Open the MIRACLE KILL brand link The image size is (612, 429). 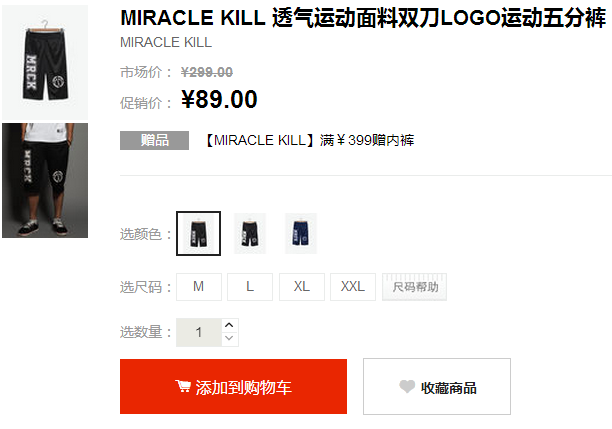166,42
